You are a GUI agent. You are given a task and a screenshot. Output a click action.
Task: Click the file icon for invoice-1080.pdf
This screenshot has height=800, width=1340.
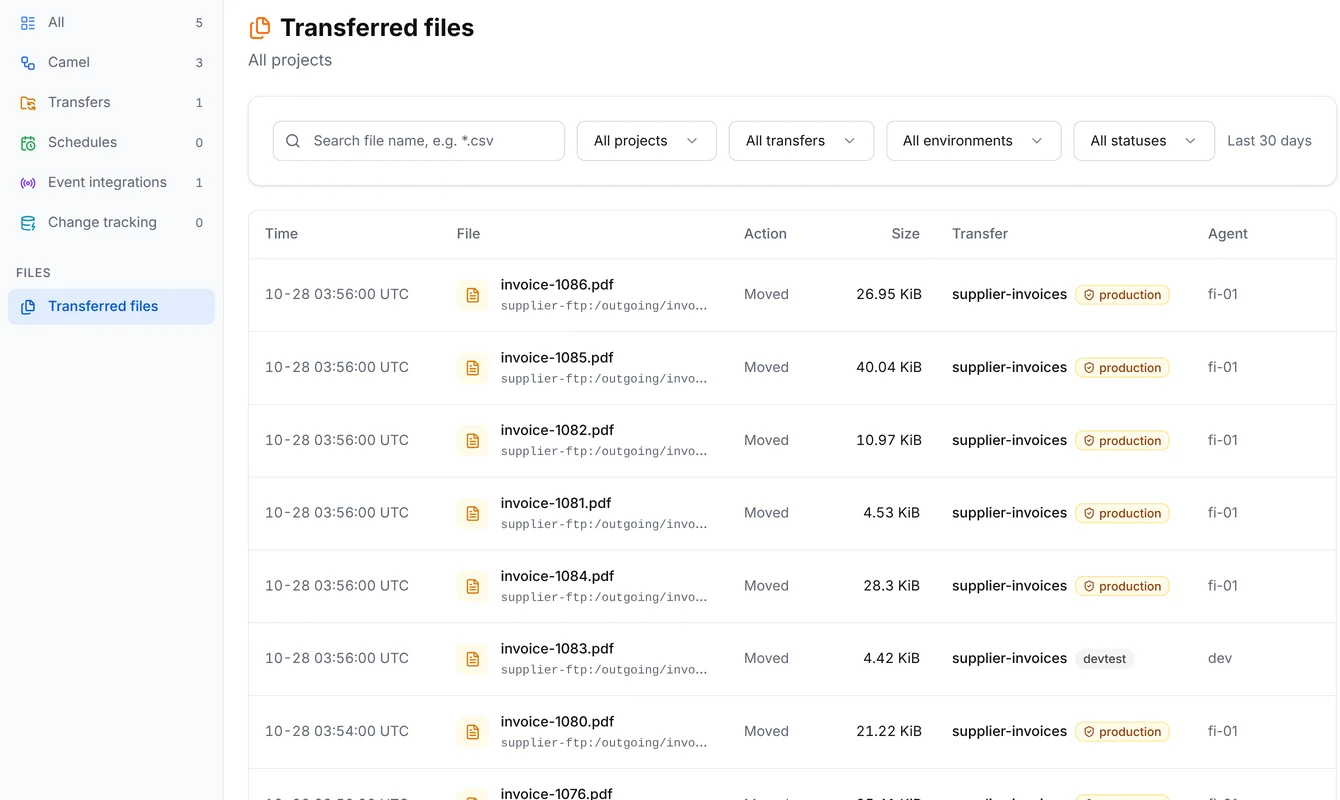(473, 732)
